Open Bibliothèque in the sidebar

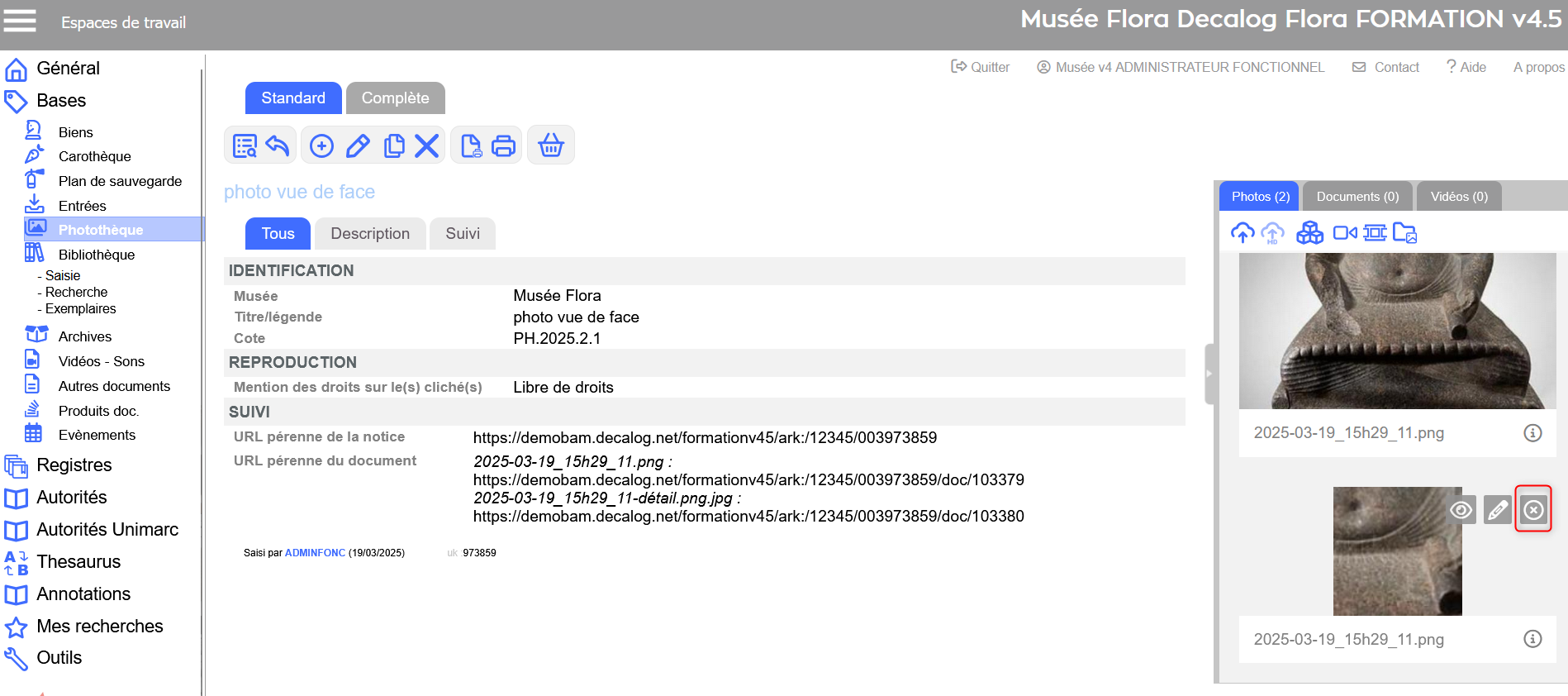96,255
